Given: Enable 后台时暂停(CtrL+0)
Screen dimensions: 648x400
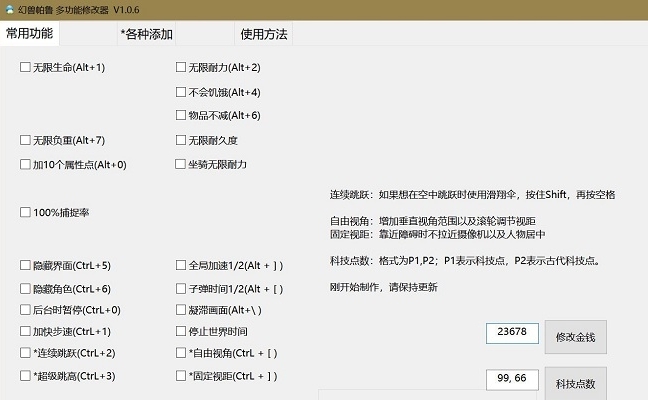Looking at the screenshot, I should tap(25, 310).
